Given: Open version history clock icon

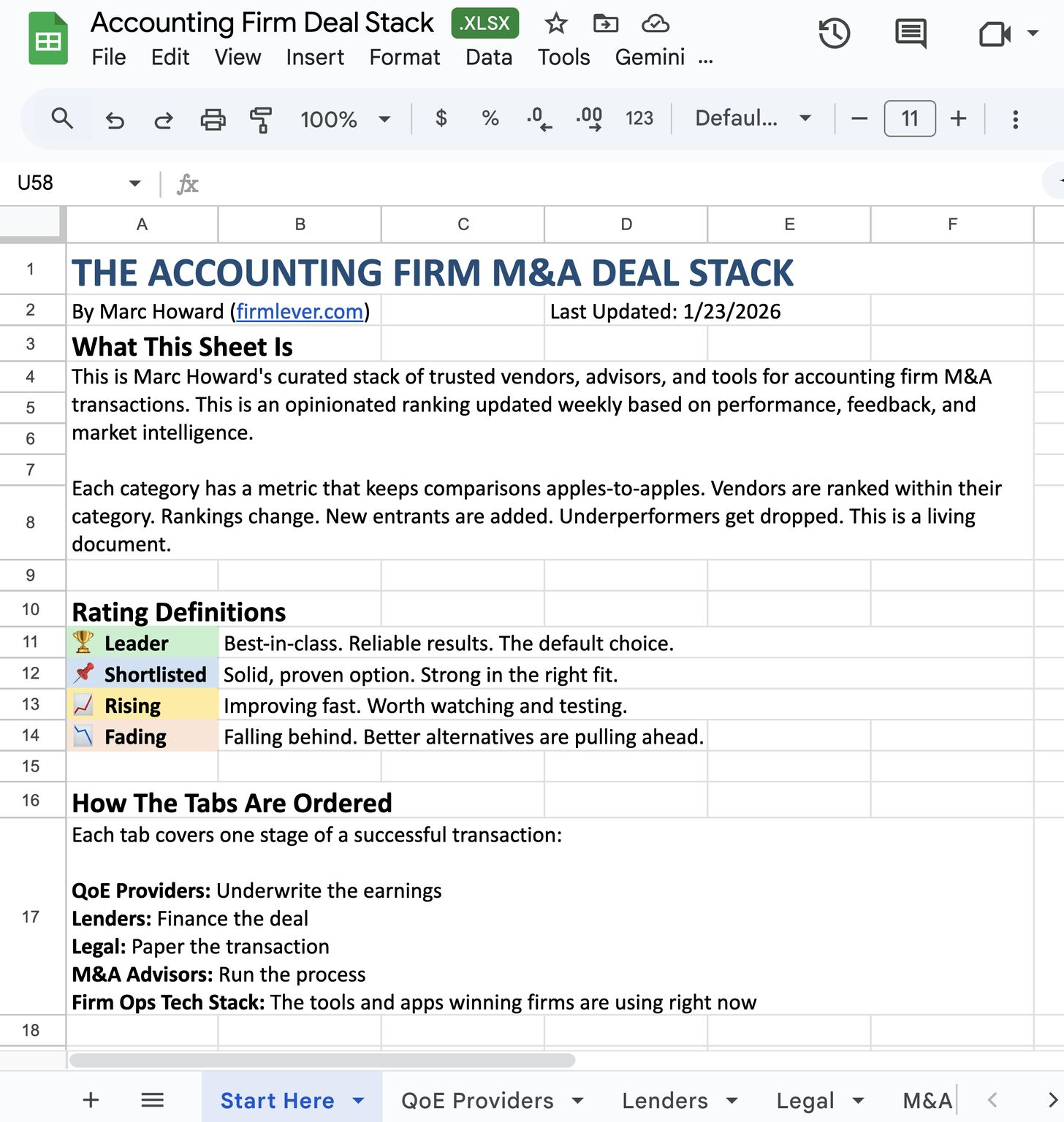Looking at the screenshot, I should click(834, 34).
